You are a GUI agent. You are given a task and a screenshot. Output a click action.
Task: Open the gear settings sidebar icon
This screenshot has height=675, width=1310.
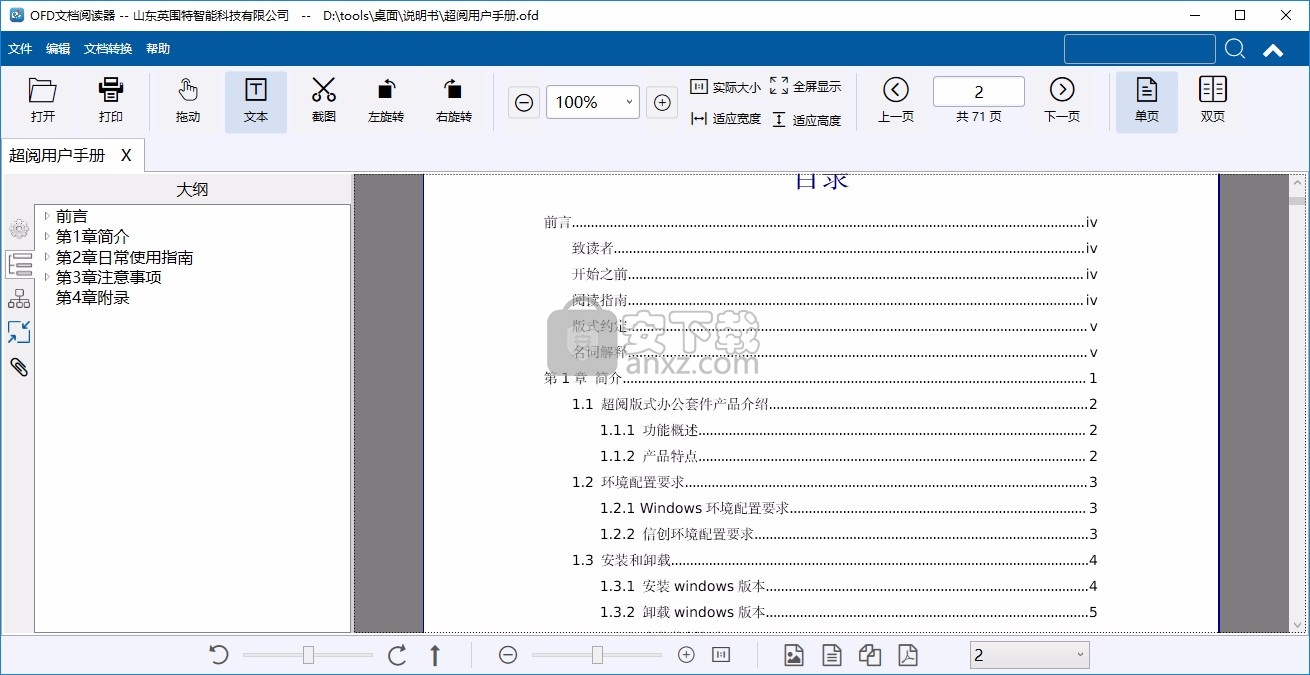19,229
